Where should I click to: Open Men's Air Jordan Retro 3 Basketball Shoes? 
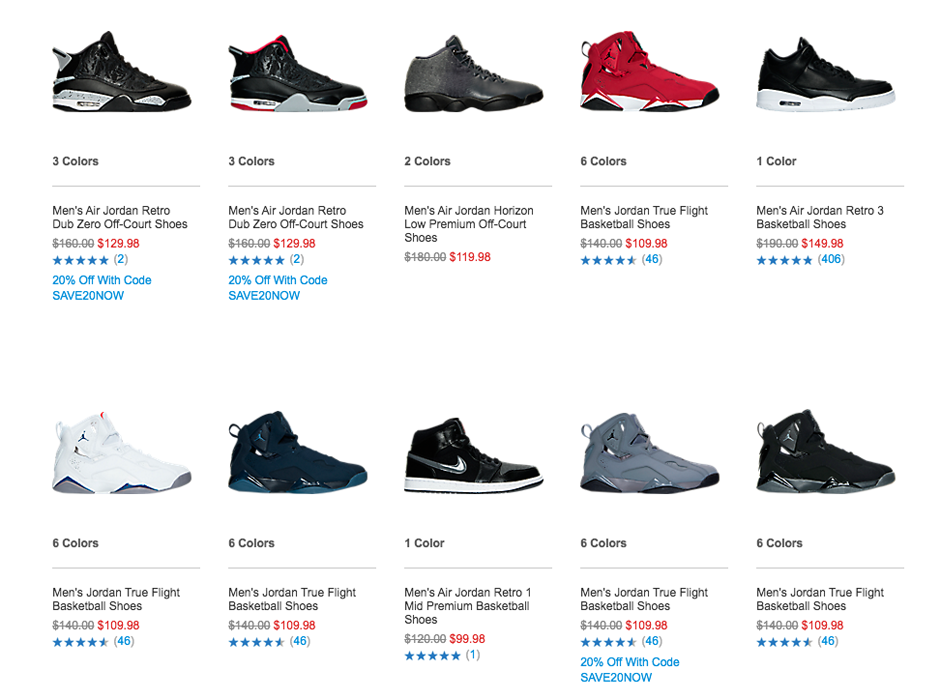coord(820,217)
